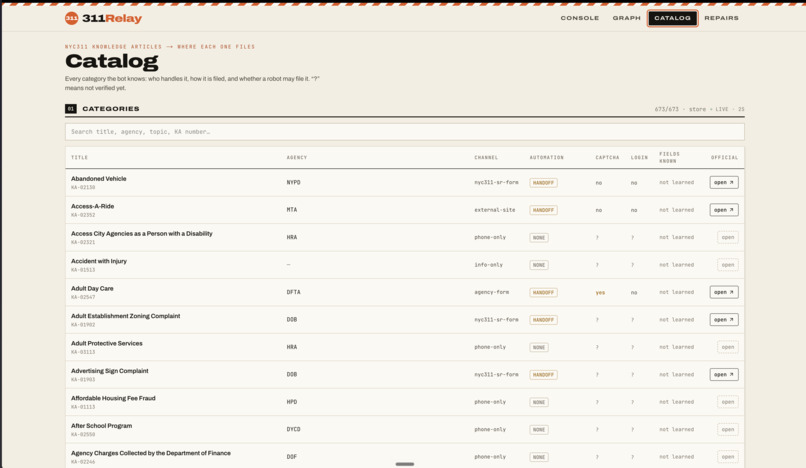Image resolution: width=806 pixels, height=468 pixels.
Task: Sort by the Channel column header
Action: click(486, 157)
